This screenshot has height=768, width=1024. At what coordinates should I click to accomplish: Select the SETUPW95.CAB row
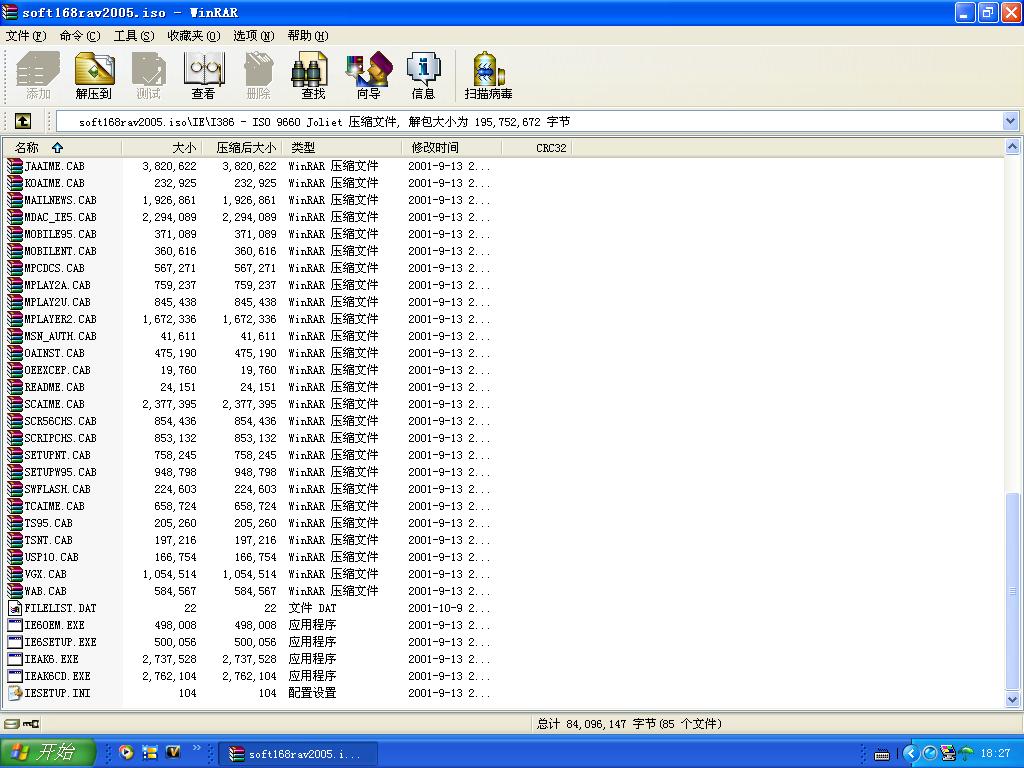[248, 472]
